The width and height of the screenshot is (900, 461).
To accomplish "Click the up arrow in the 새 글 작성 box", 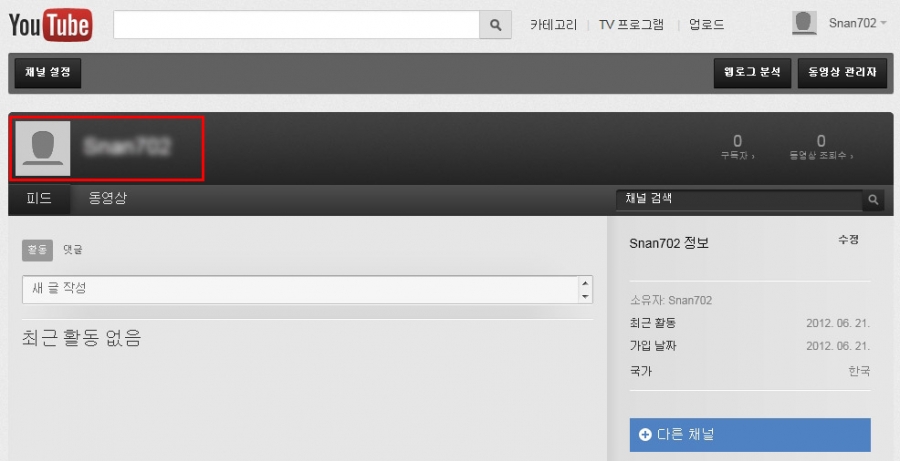I will [x=585, y=283].
